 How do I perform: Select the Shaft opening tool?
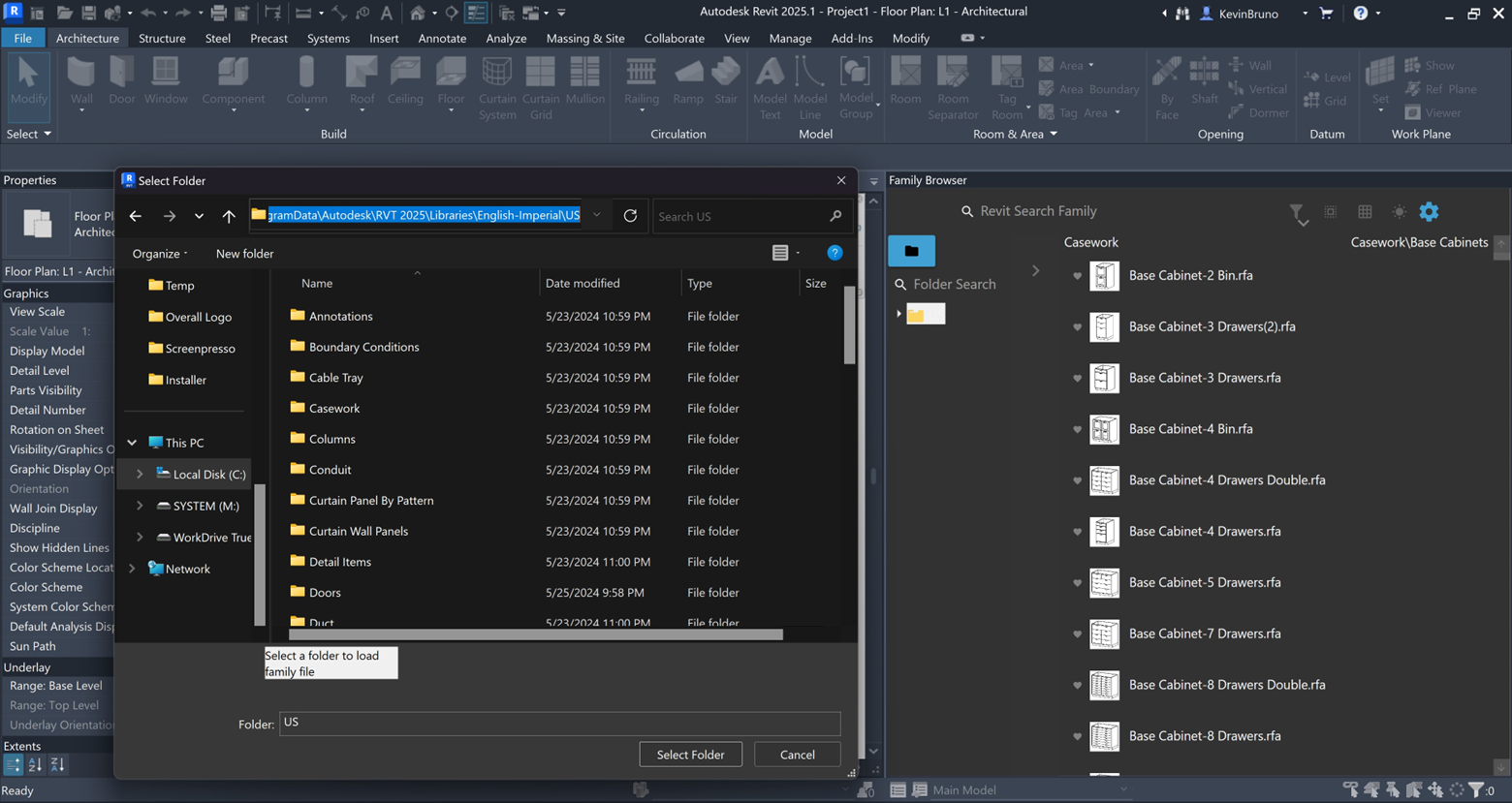pyautogui.click(x=1205, y=81)
